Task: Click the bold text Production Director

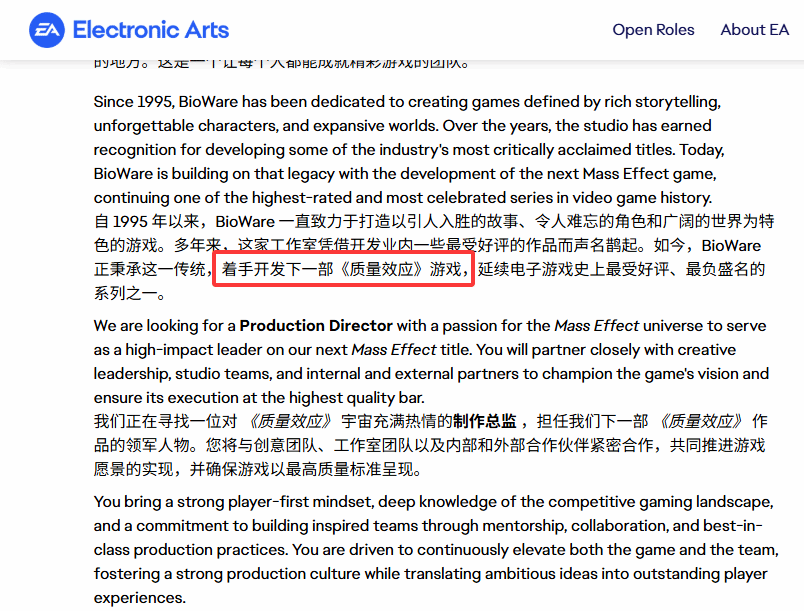Action: (x=316, y=326)
